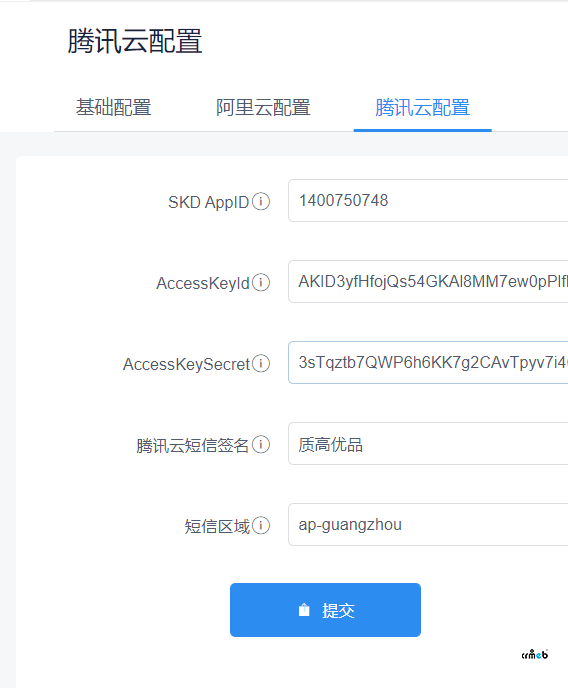Click the SKD AppID label text
The width and height of the screenshot is (568, 688).
[x=208, y=202]
